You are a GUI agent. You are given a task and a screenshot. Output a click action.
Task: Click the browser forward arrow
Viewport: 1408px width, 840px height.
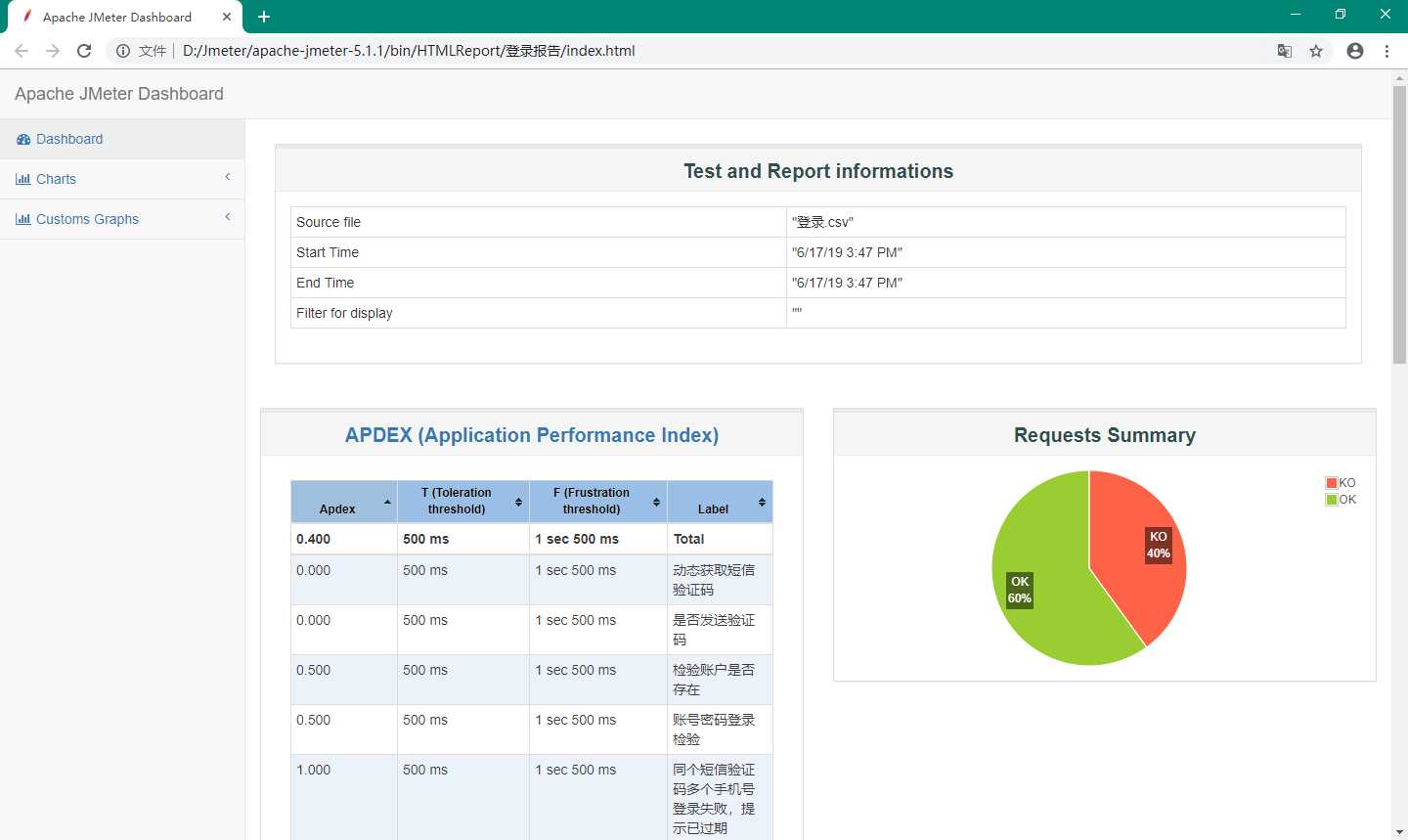point(53,51)
